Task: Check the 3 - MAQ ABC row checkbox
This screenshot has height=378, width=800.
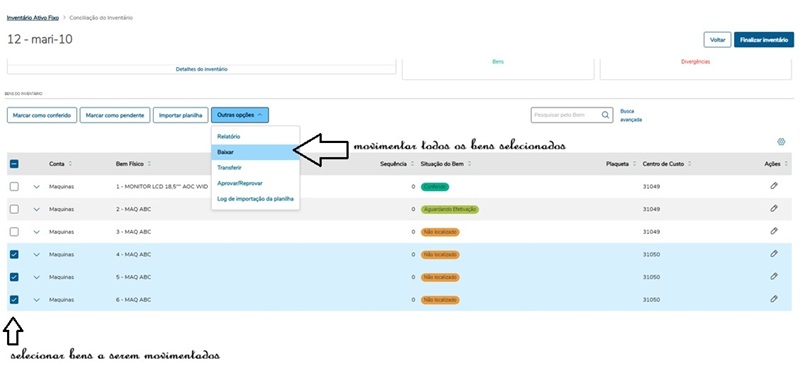Action: 14,232
